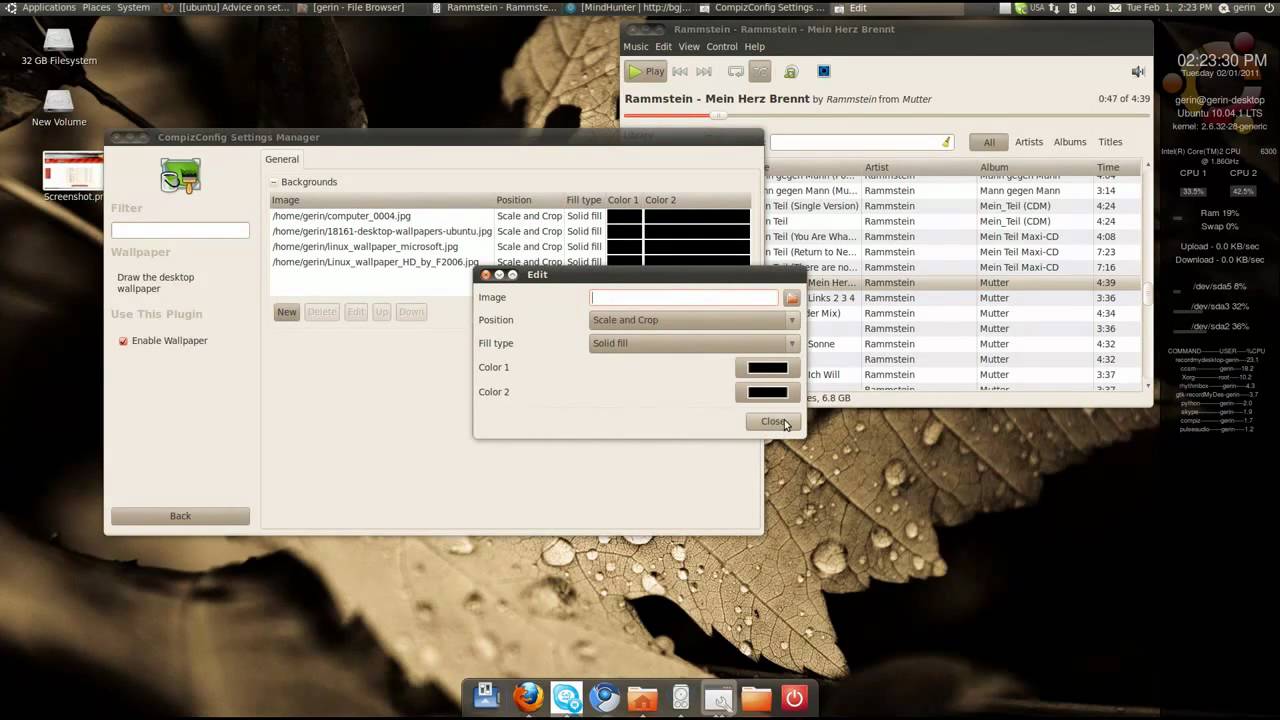Browse for image using the folder icon

792,298
